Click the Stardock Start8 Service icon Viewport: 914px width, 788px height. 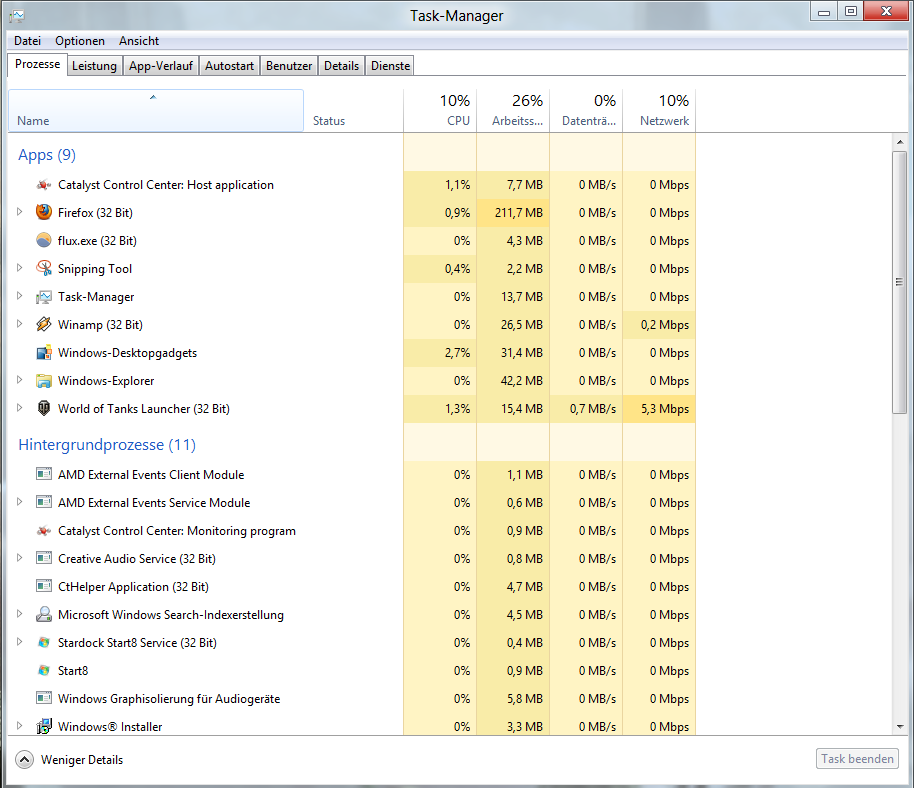44,642
